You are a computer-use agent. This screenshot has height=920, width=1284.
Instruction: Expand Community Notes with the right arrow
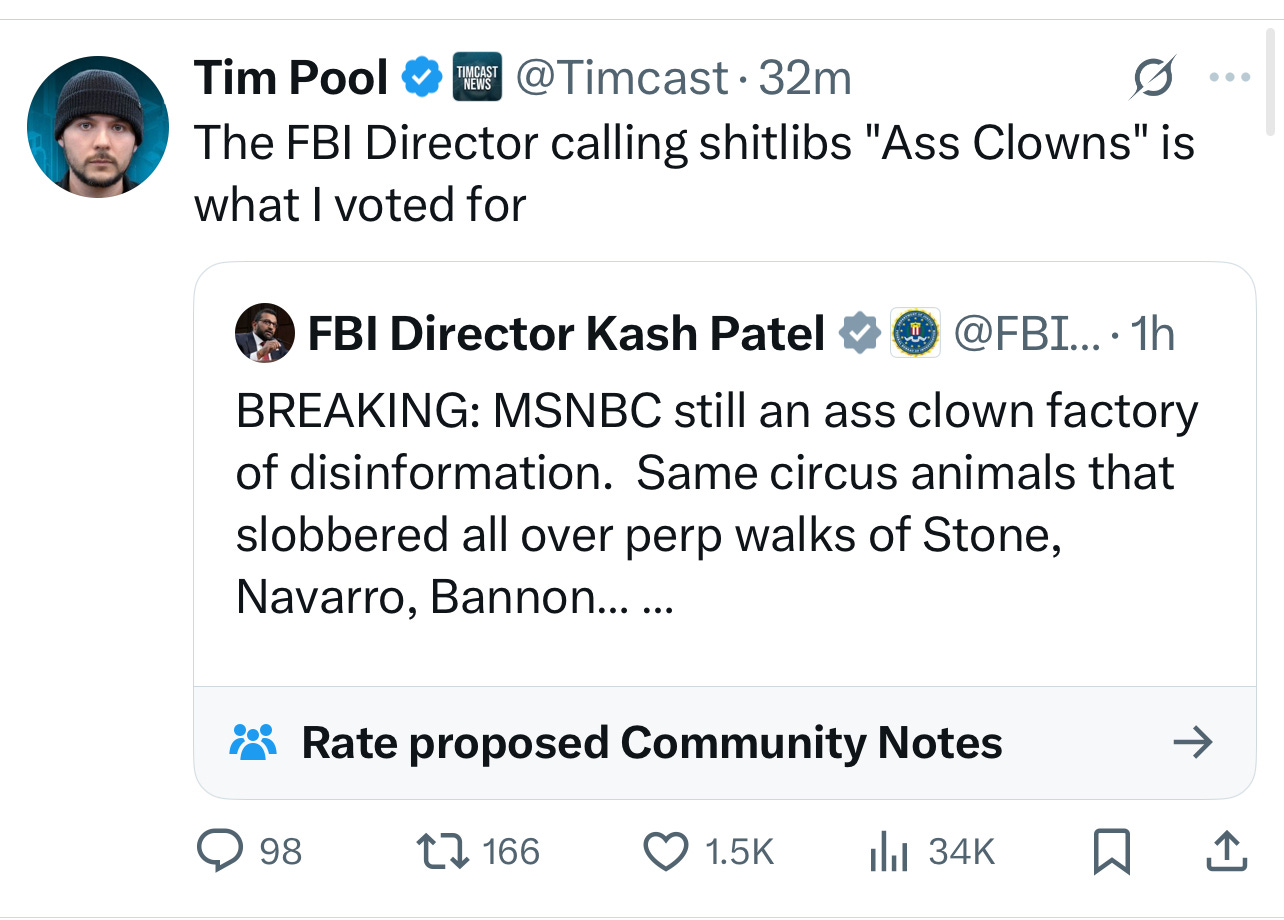(x=1192, y=742)
